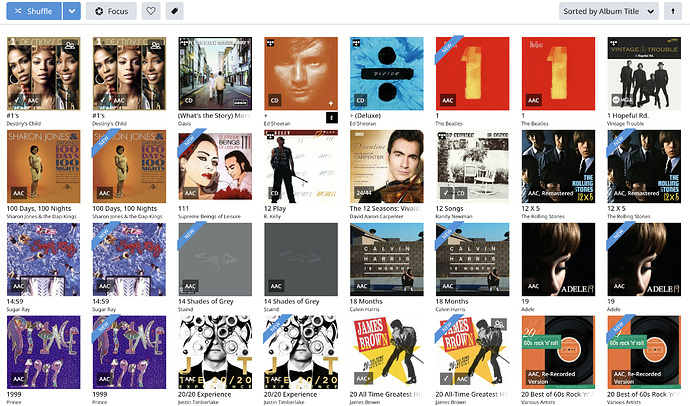Click the Tidal icon on the Oasis cover
Screen dimensions: 690x406
(x=184, y=43)
